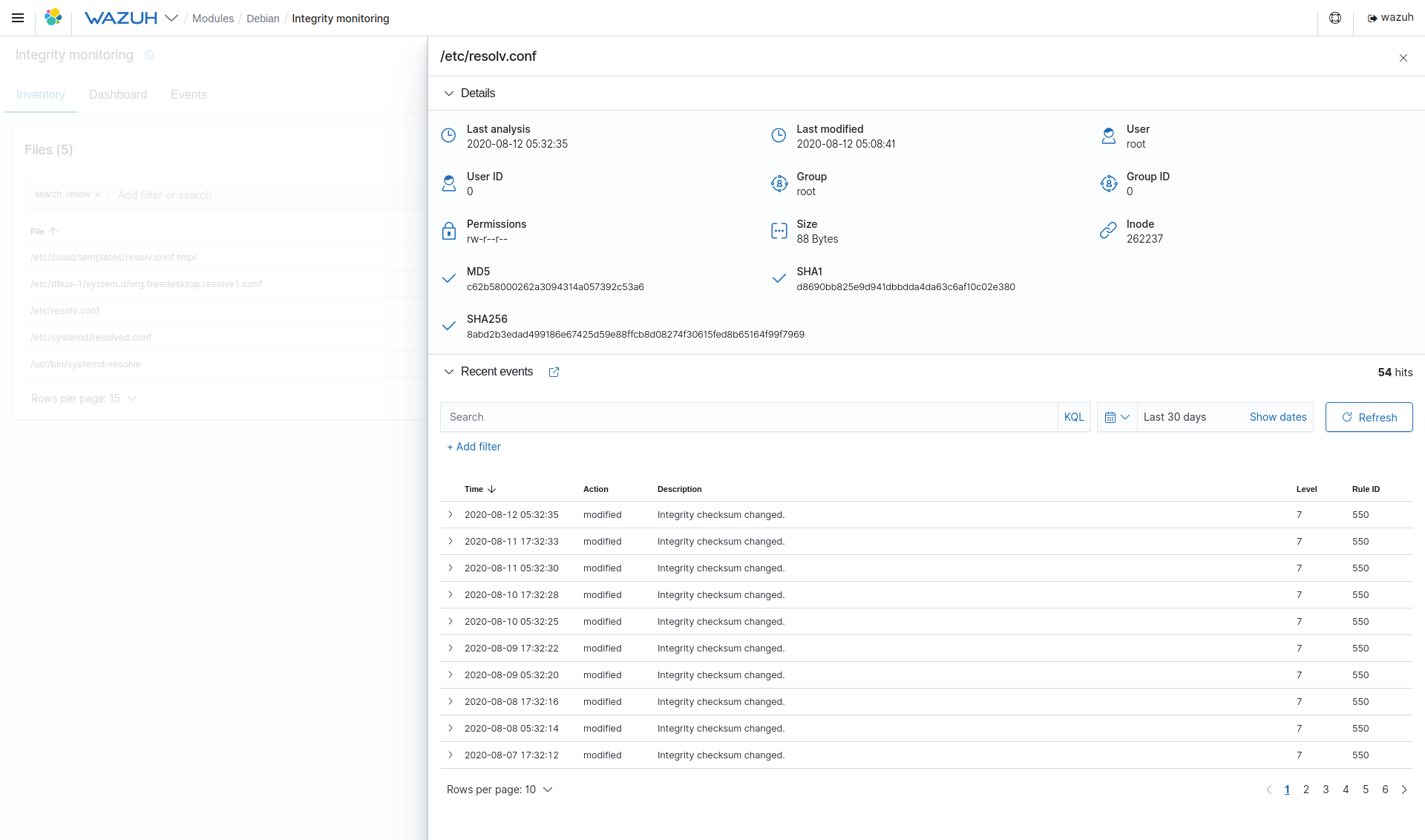Viewport: 1425px width, 840px height.
Task: Click the Permissions lock icon
Action: 449,231
